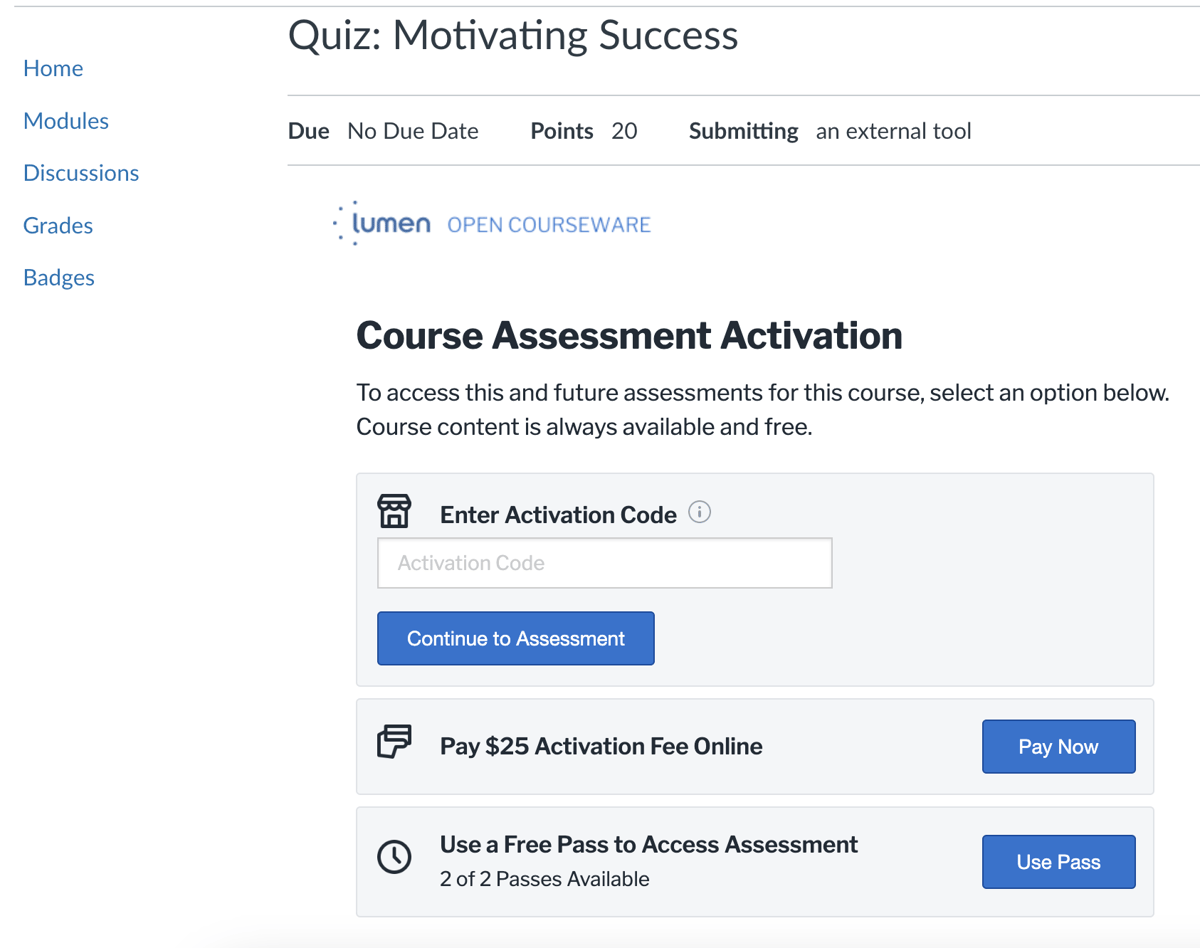Click the Course Assessment Activation heading
This screenshot has width=1200, height=948.
point(629,335)
